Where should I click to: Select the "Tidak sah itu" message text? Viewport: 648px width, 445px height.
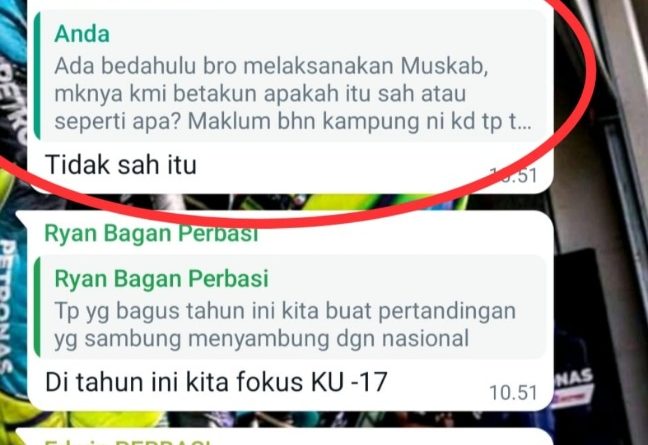click(121, 164)
